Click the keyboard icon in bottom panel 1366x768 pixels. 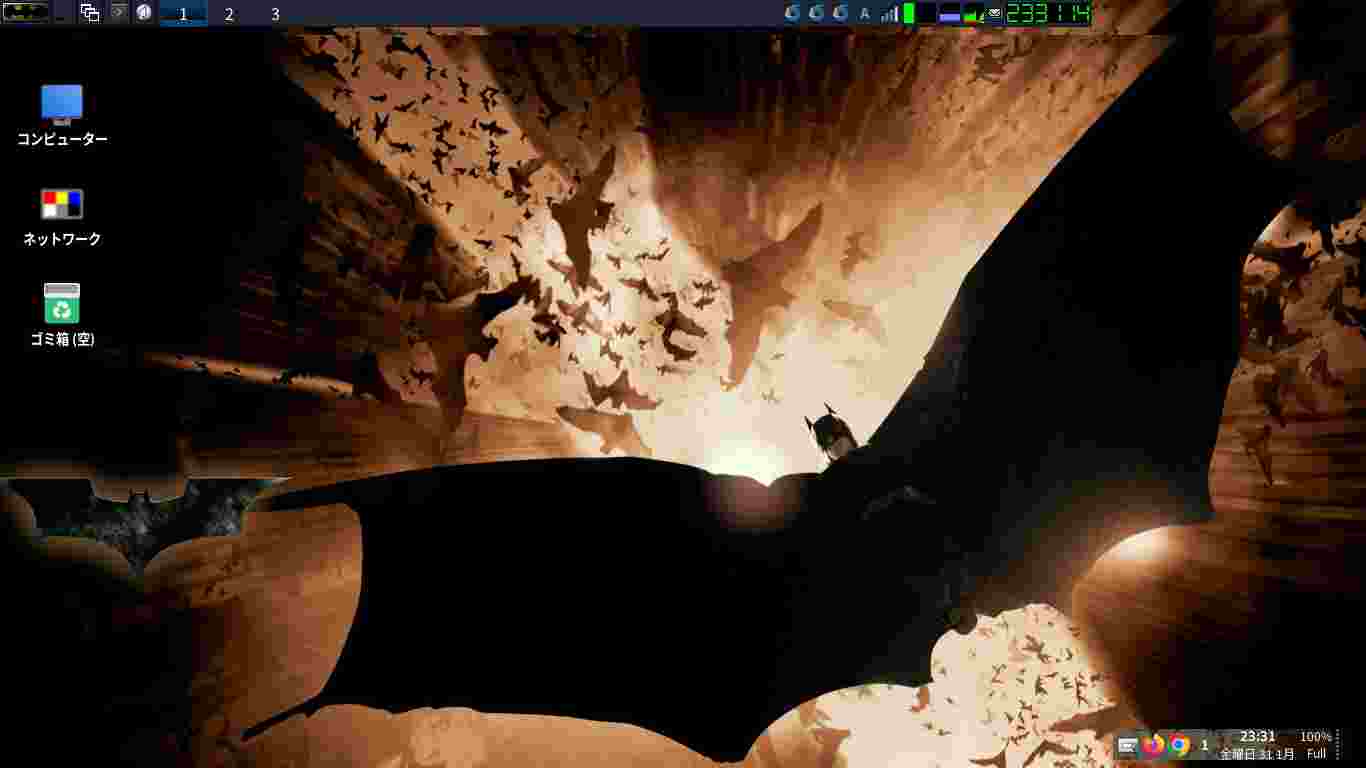click(1128, 745)
